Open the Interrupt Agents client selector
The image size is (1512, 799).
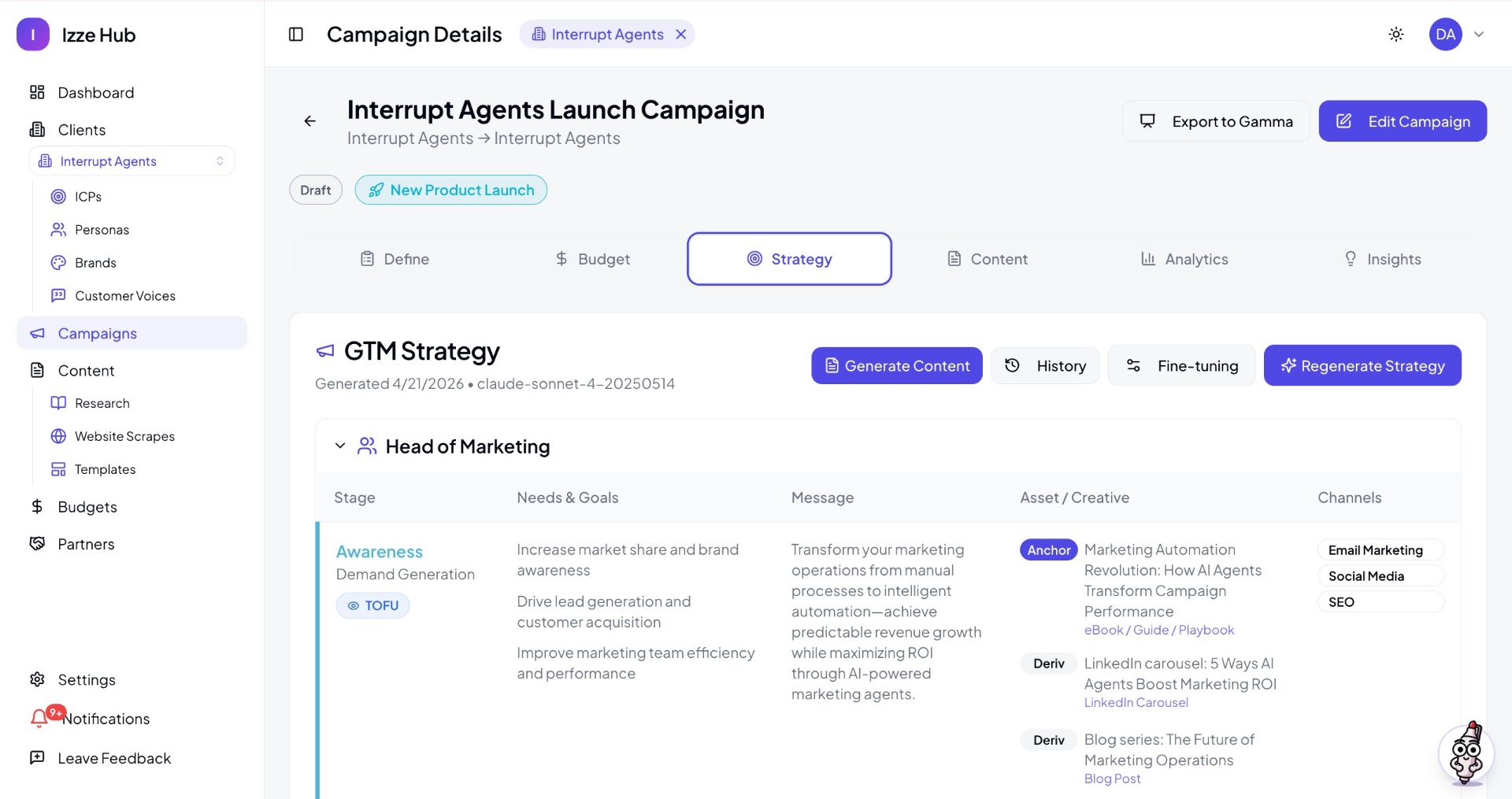click(x=132, y=161)
